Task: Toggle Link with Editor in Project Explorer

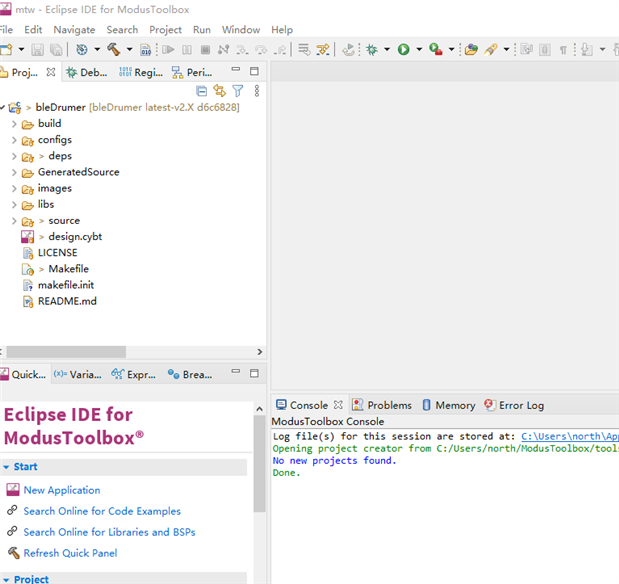Action: point(219,91)
